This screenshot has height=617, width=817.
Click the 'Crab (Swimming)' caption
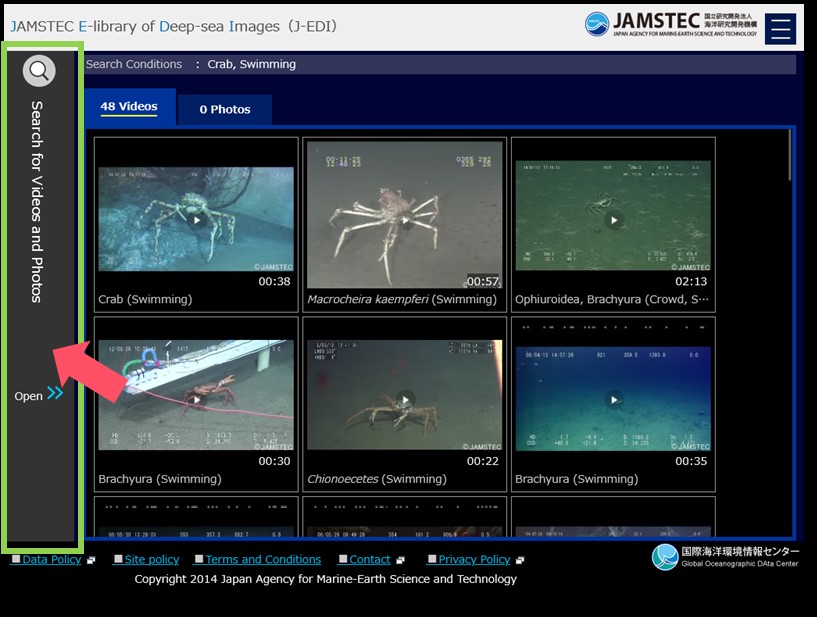click(x=145, y=299)
